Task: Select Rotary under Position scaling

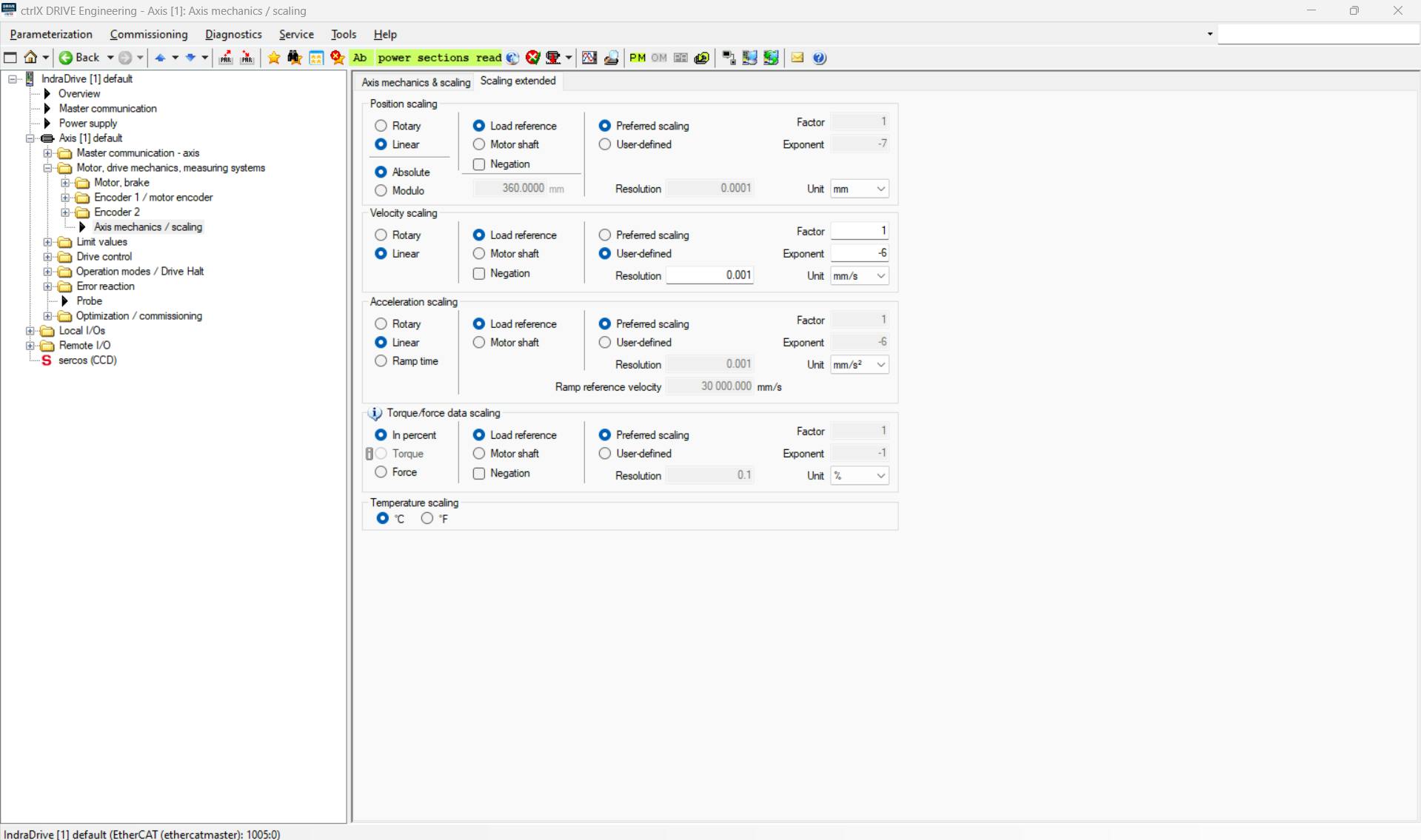Action: click(x=381, y=126)
